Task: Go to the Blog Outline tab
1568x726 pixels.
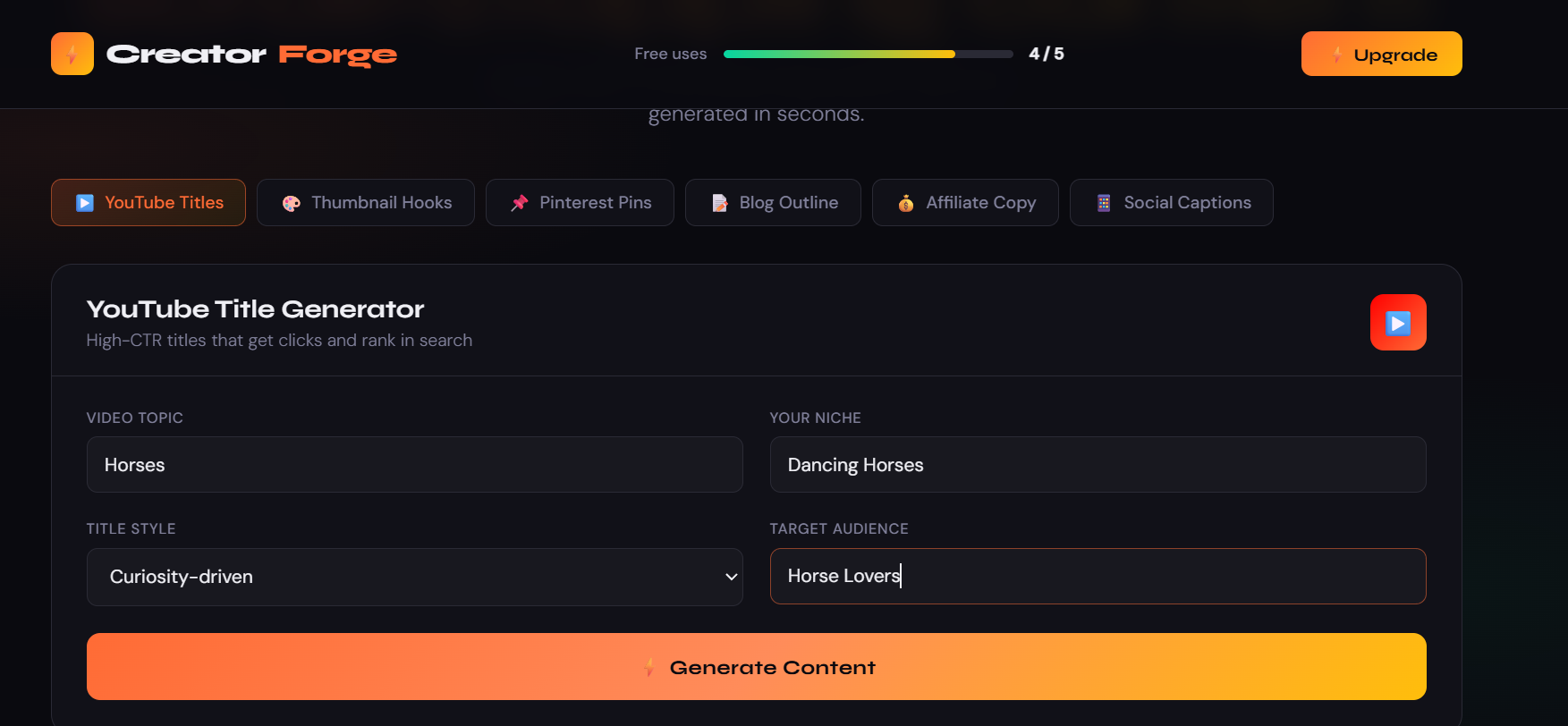Action: click(x=773, y=203)
